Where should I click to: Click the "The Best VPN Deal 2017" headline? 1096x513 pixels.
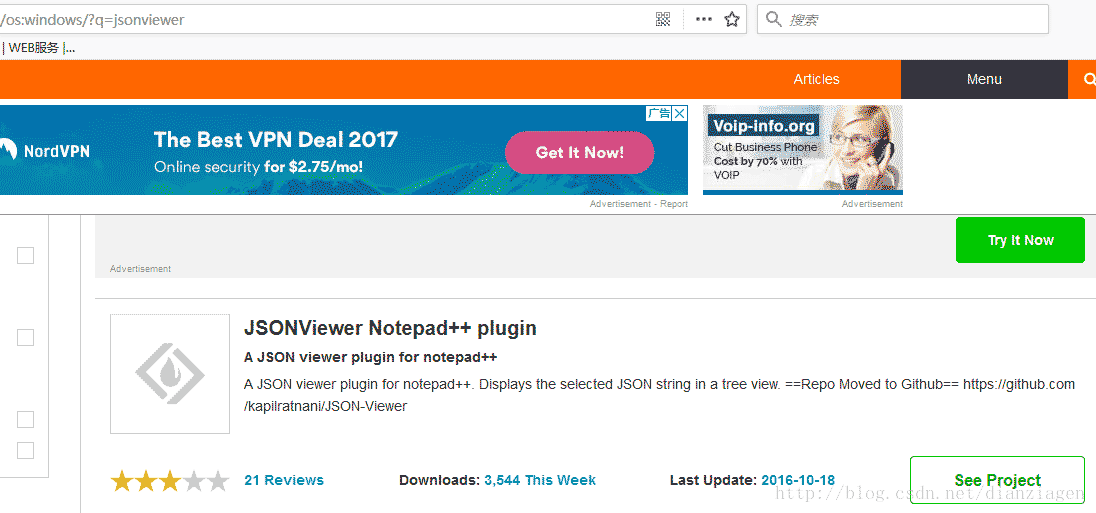point(275,140)
